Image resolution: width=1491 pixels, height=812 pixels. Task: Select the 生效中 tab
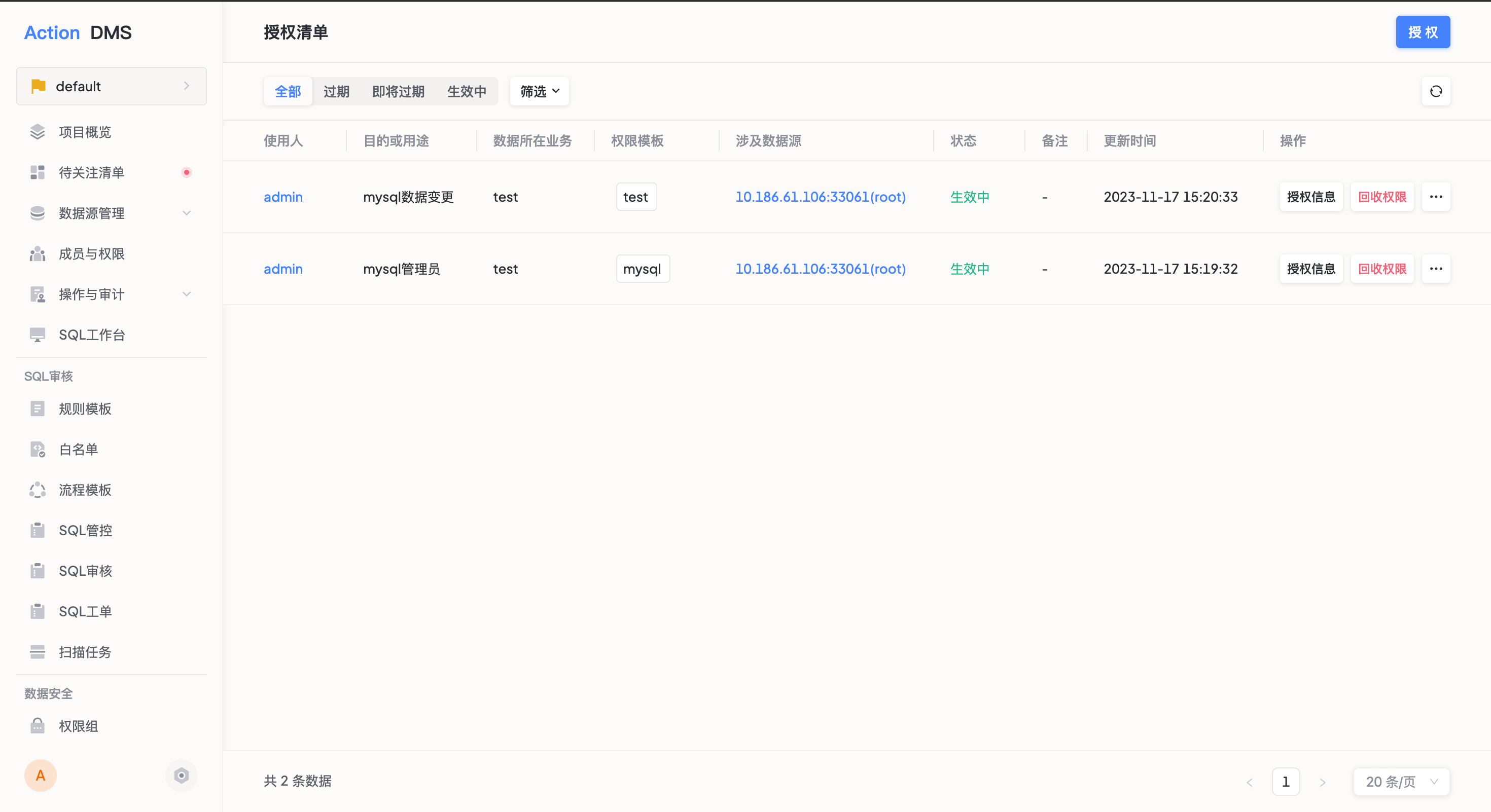coord(467,91)
